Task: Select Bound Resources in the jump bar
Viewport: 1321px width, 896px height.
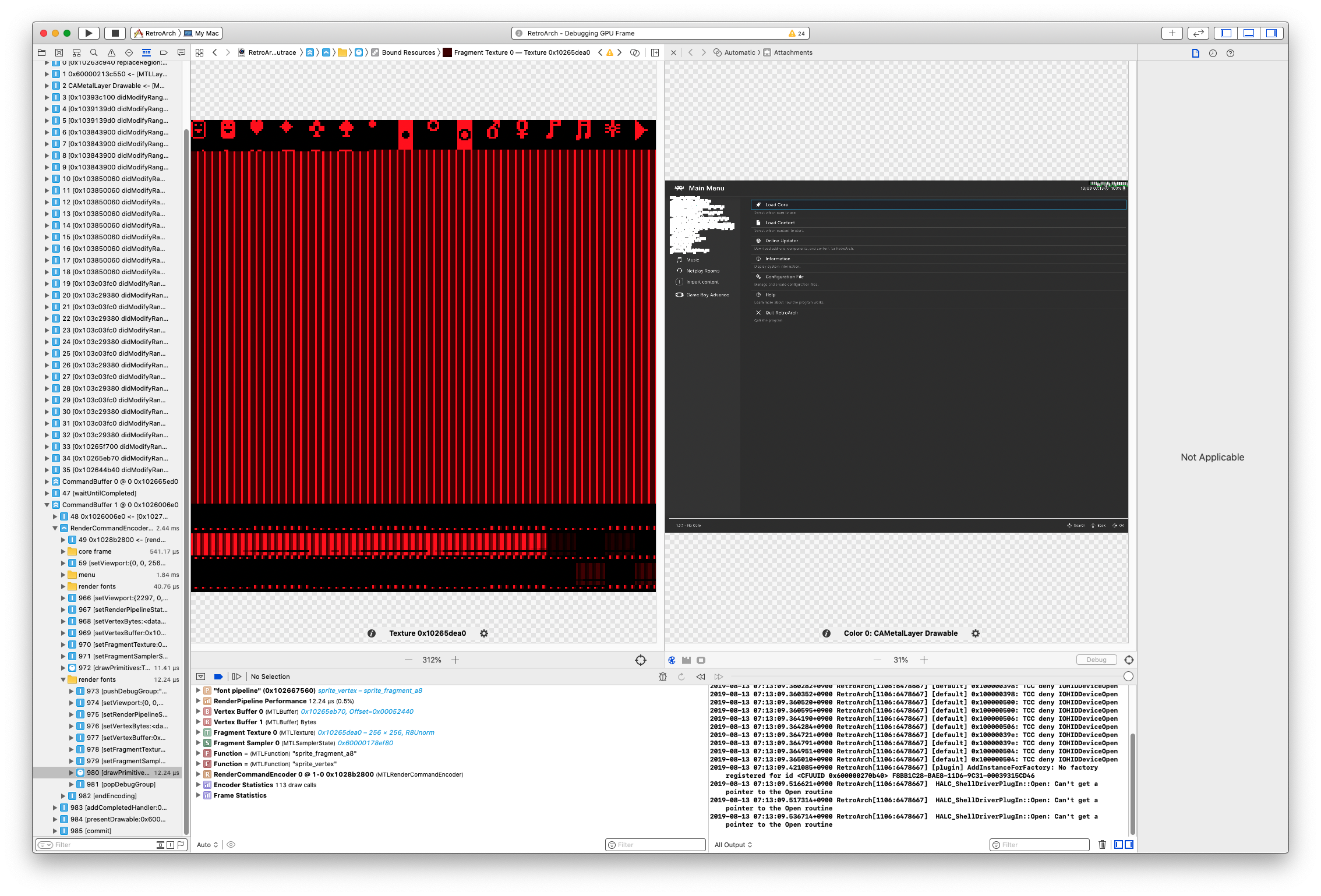Action: click(x=408, y=52)
